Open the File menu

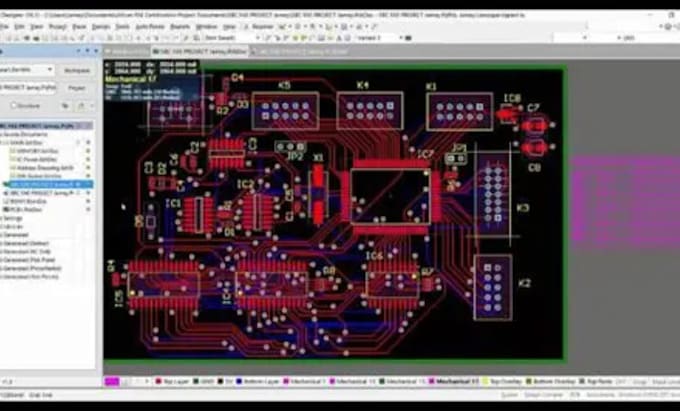[4, 27]
